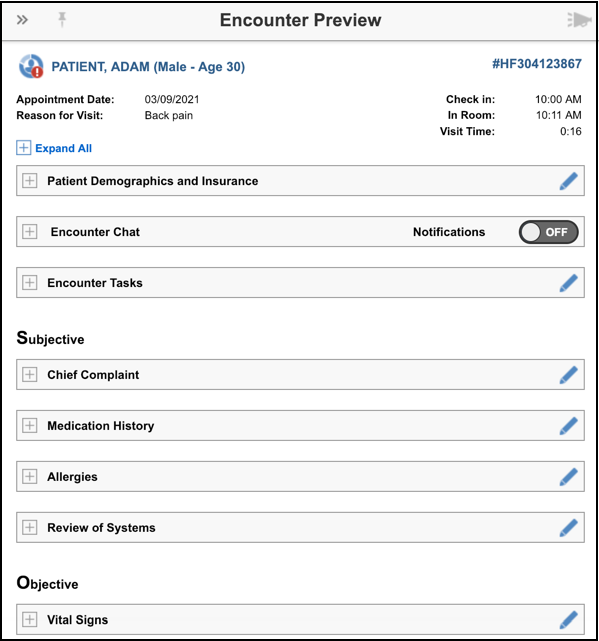
Task: Edit Encounter Tasks with pencil icon
Action: coord(568,283)
